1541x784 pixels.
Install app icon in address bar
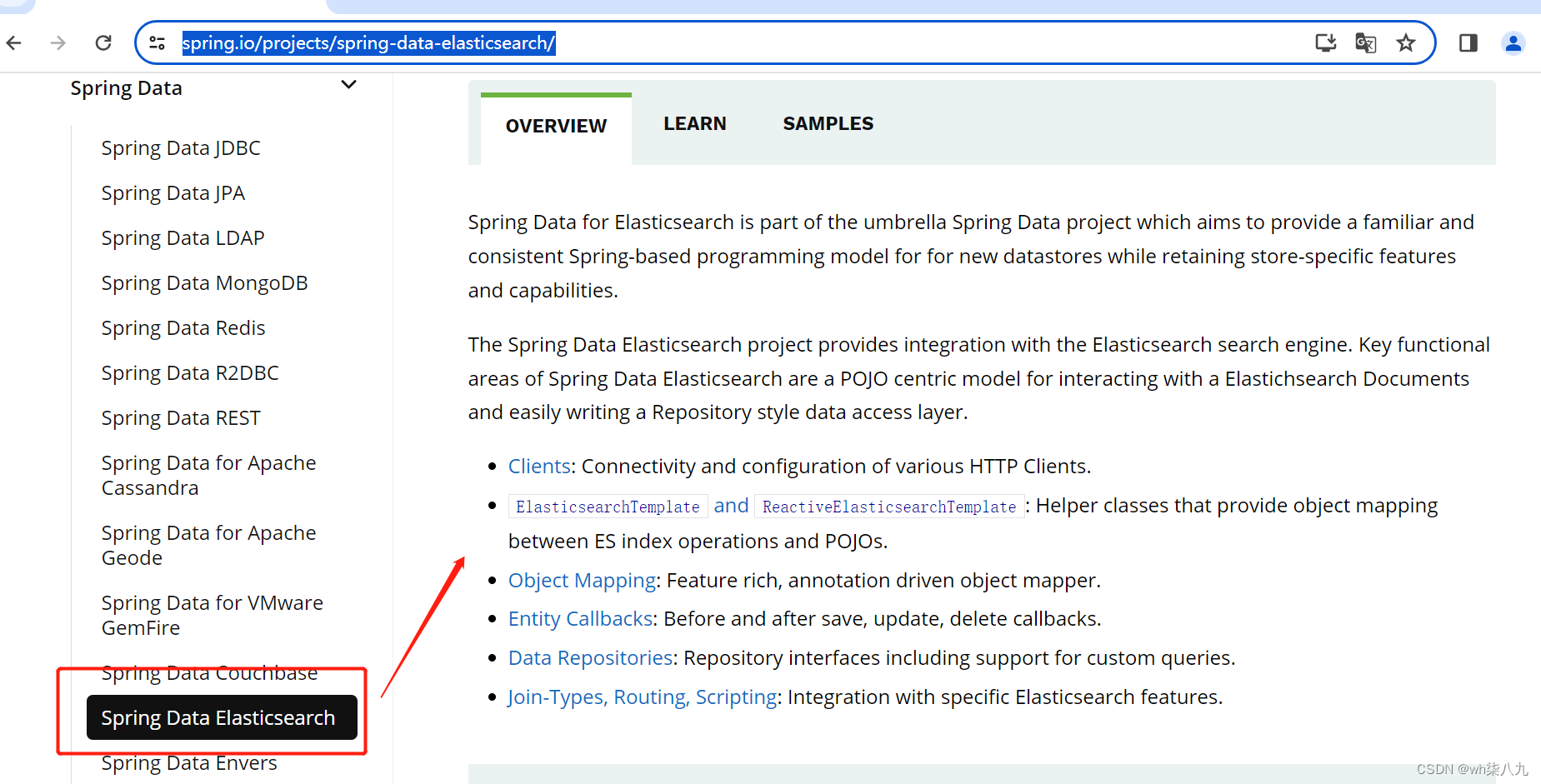(1325, 42)
